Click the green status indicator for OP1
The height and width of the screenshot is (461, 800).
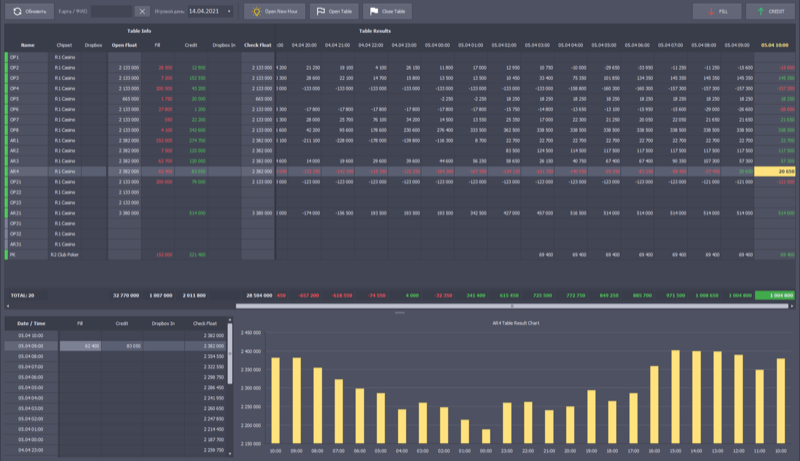pos(6,57)
